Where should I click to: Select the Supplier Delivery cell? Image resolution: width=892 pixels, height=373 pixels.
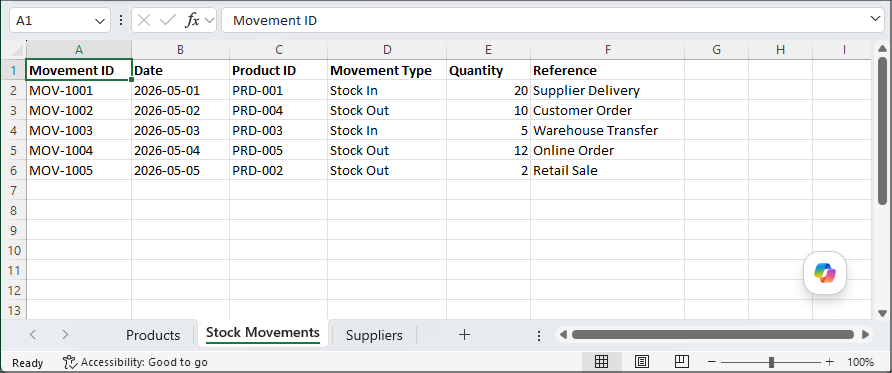tap(608, 90)
